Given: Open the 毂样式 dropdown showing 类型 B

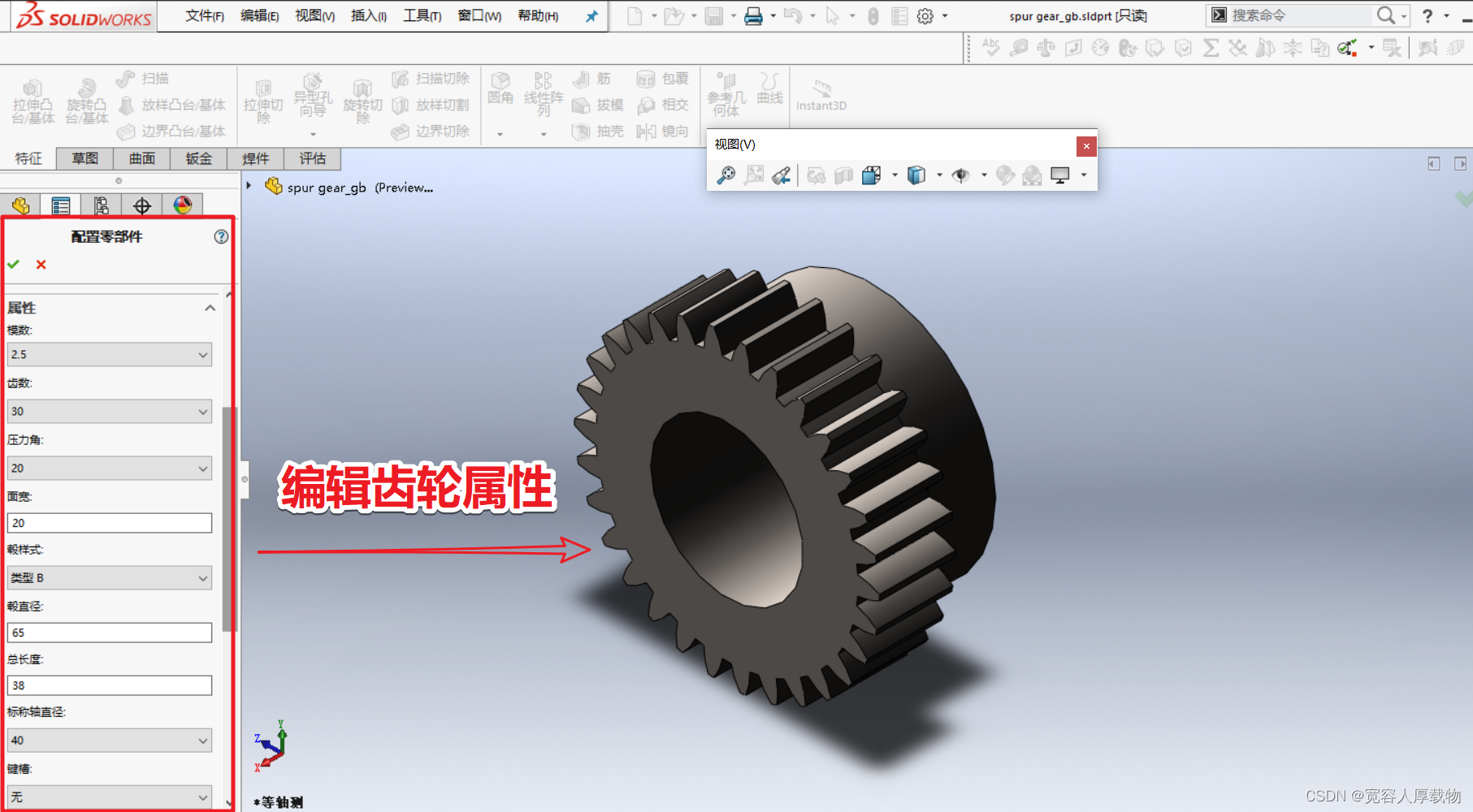Looking at the screenshot, I should tap(110, 578).
